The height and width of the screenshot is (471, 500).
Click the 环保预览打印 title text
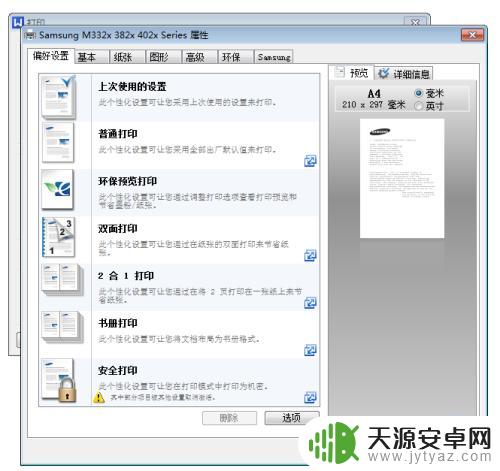(127, 181)
